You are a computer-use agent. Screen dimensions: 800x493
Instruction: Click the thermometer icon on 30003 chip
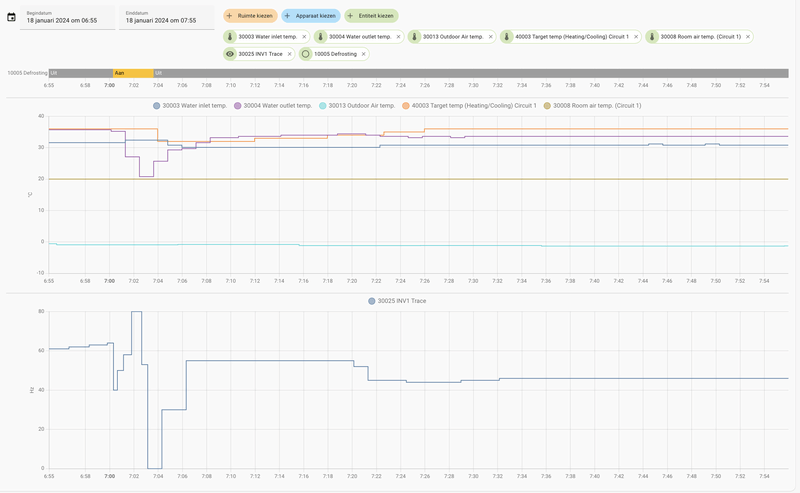coord(230,37)
